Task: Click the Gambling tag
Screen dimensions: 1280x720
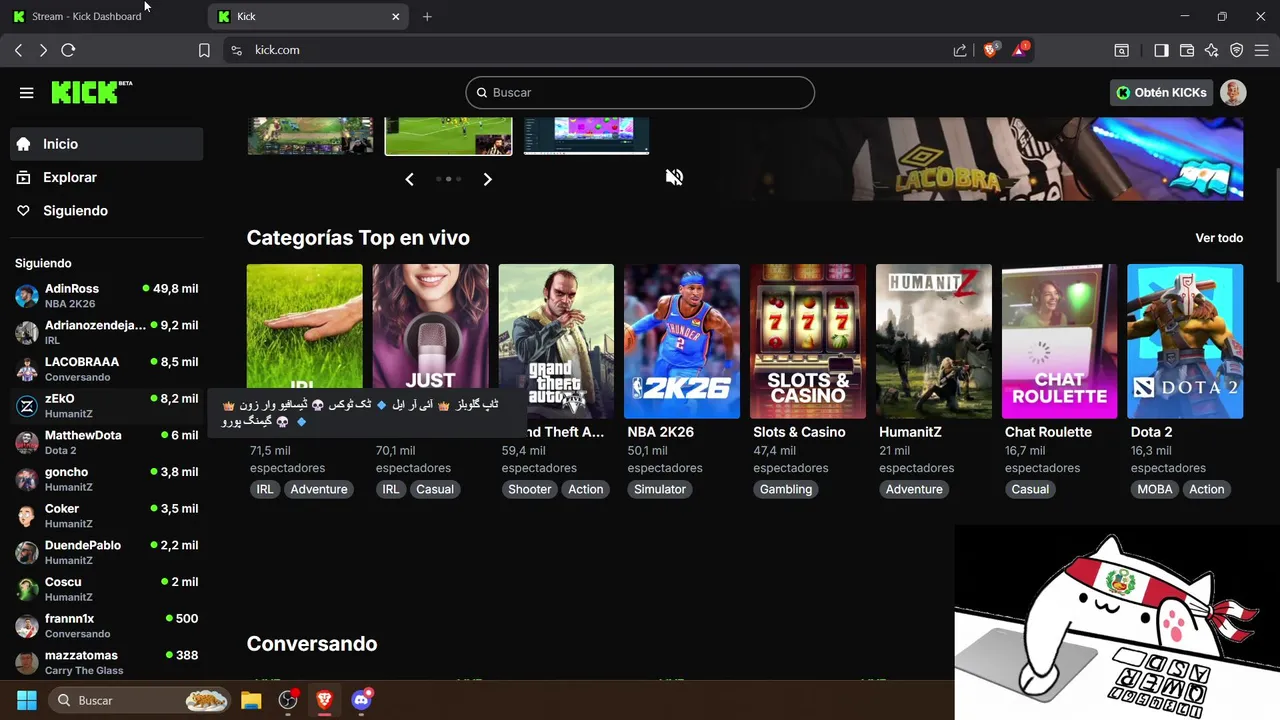Action: point(786,489)
